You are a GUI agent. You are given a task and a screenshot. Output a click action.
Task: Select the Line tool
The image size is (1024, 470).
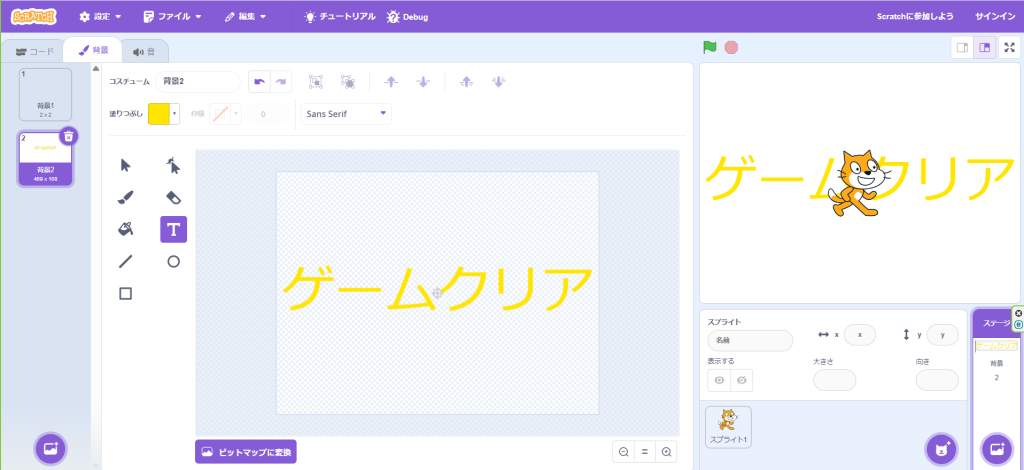(x=125, y=261)
